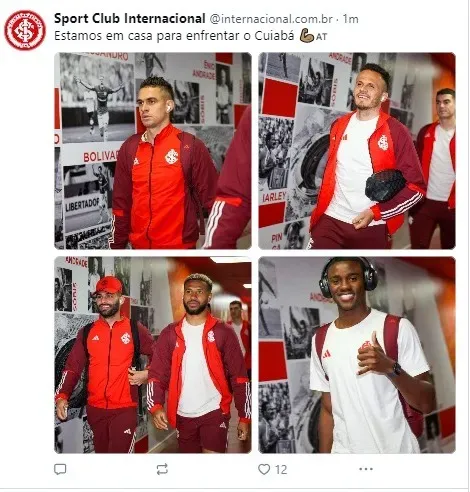
Task: Click the reply speech bubble icon
Action: [x=60, y=469]
